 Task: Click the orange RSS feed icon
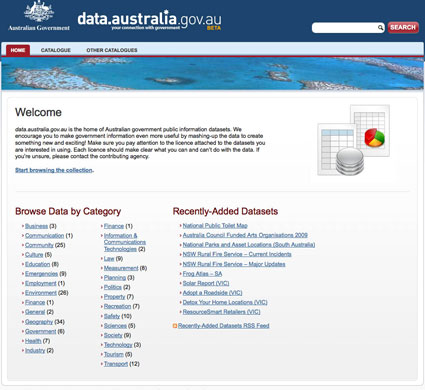(x=175, y=326)
